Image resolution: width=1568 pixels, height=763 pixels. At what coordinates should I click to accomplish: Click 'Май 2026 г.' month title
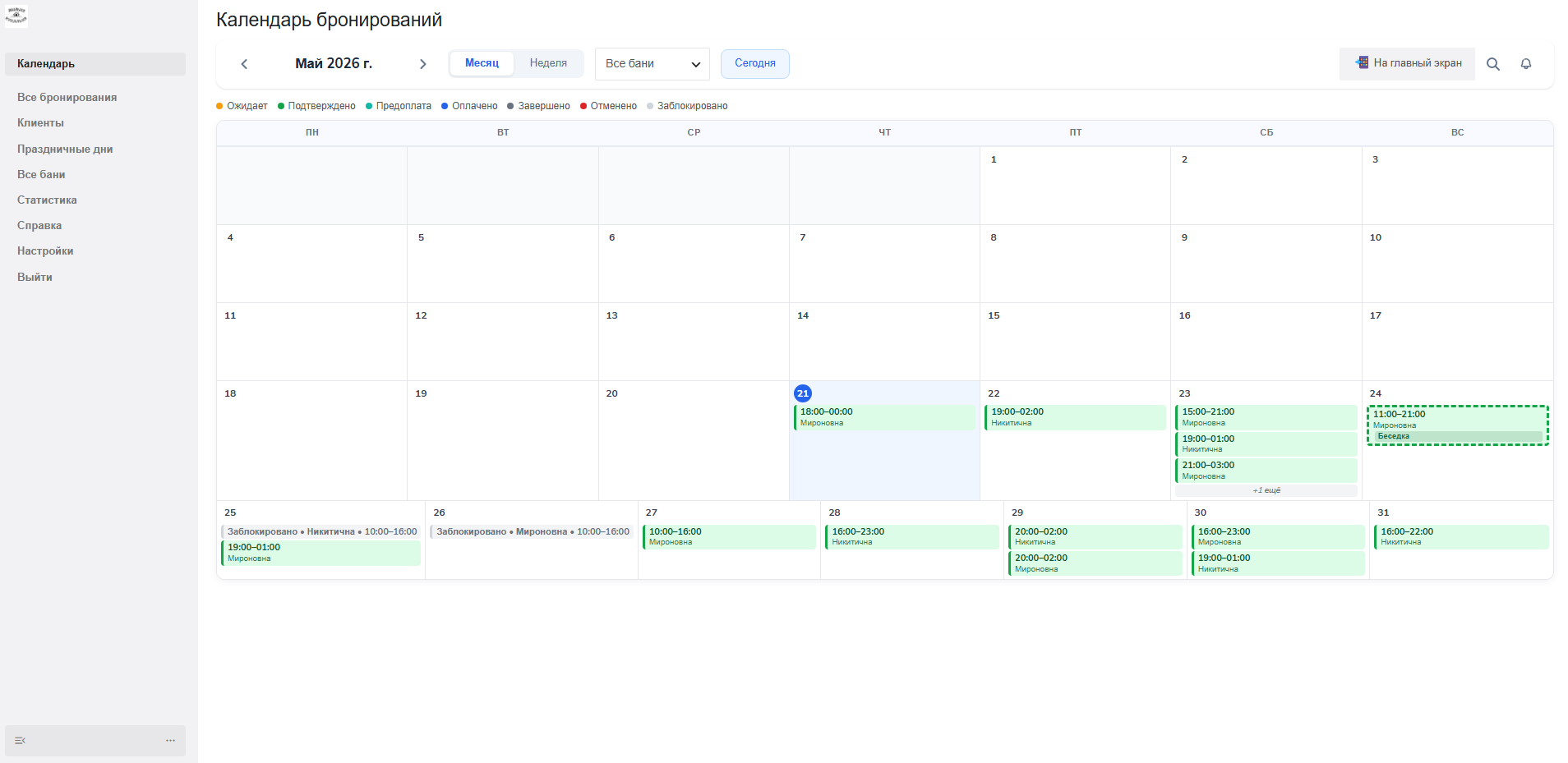click(334, 63)
